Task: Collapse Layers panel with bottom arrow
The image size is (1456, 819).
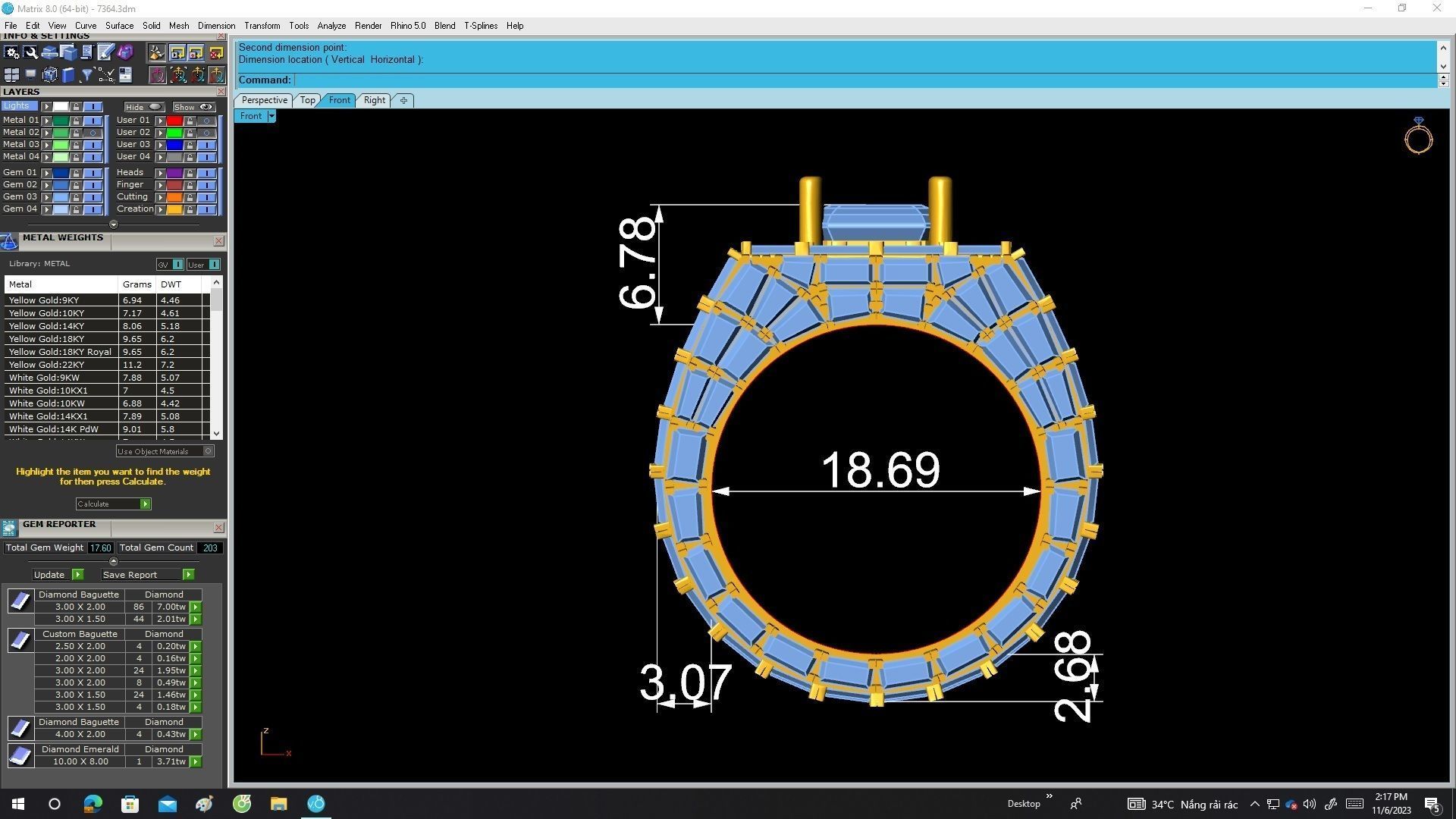Action: 114,224
